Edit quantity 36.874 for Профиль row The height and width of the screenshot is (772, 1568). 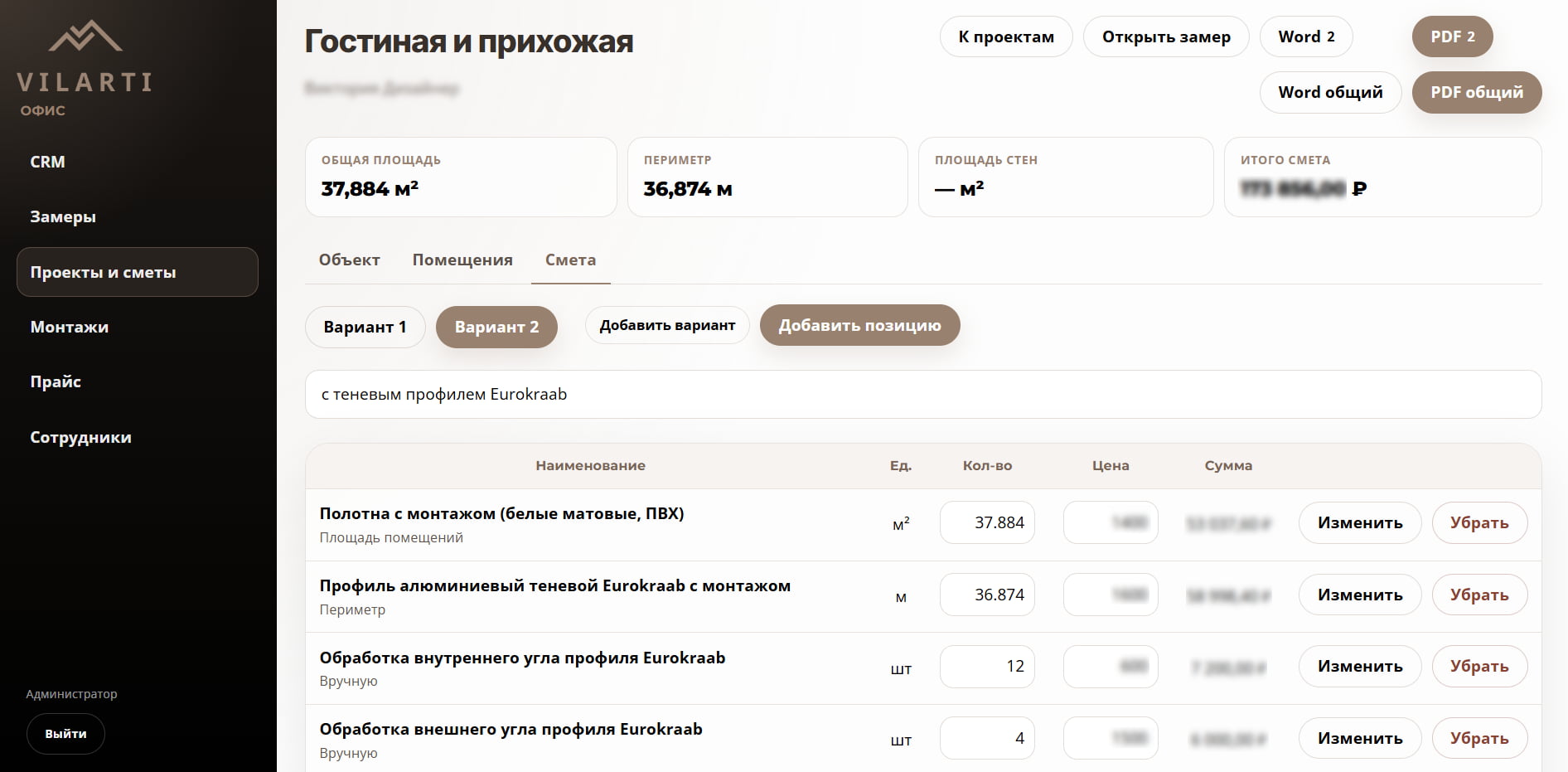coord(987,595)
